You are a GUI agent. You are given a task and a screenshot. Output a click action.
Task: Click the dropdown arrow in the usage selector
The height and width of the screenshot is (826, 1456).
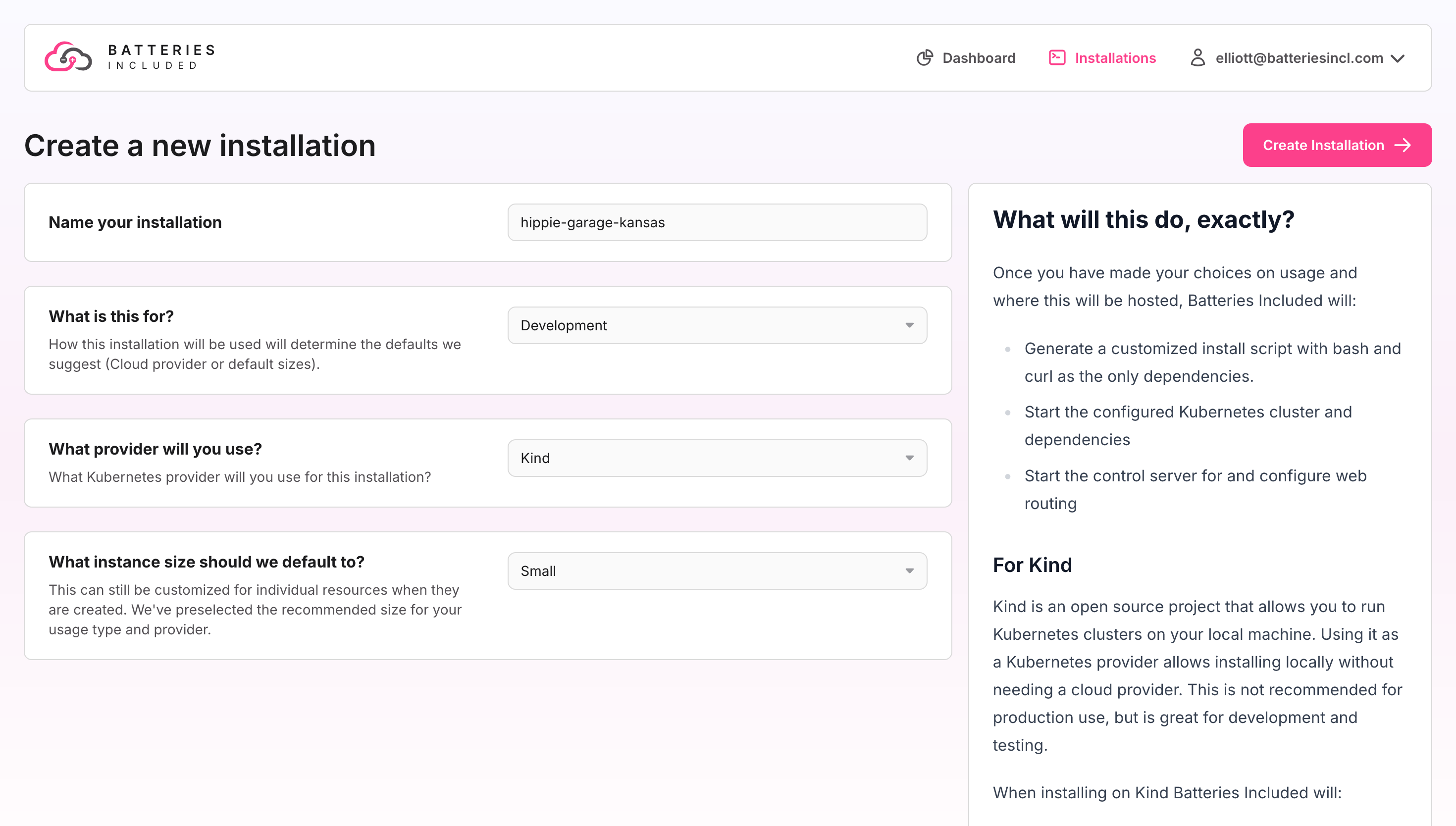pos(909,325)
